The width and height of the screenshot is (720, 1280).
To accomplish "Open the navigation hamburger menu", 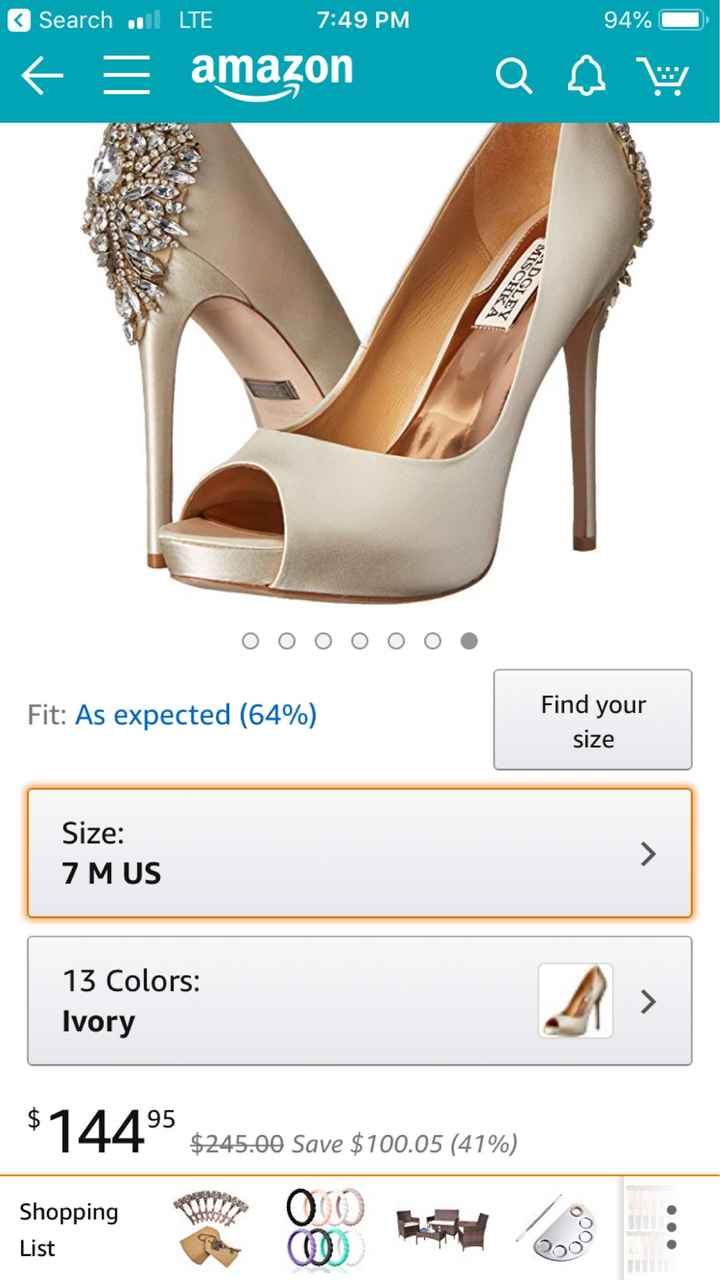I will [126, 75].
